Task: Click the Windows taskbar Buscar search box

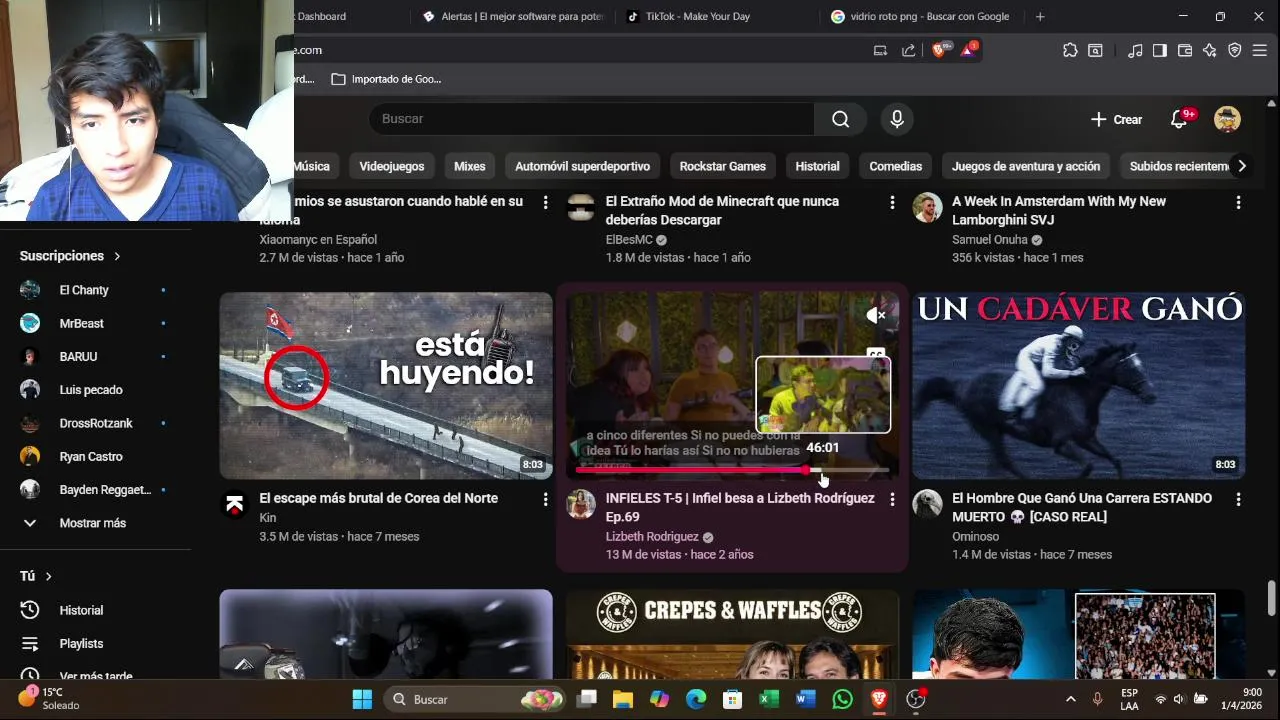Action: (473, 699)
